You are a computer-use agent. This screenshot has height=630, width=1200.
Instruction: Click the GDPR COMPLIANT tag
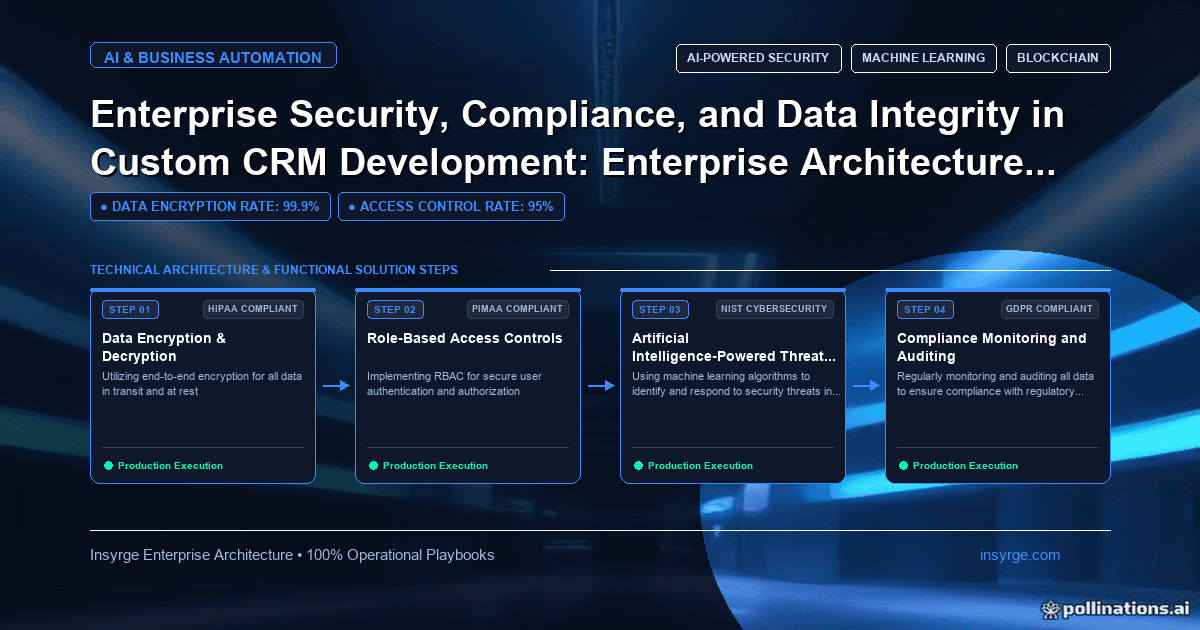(x=1051, y=310)
